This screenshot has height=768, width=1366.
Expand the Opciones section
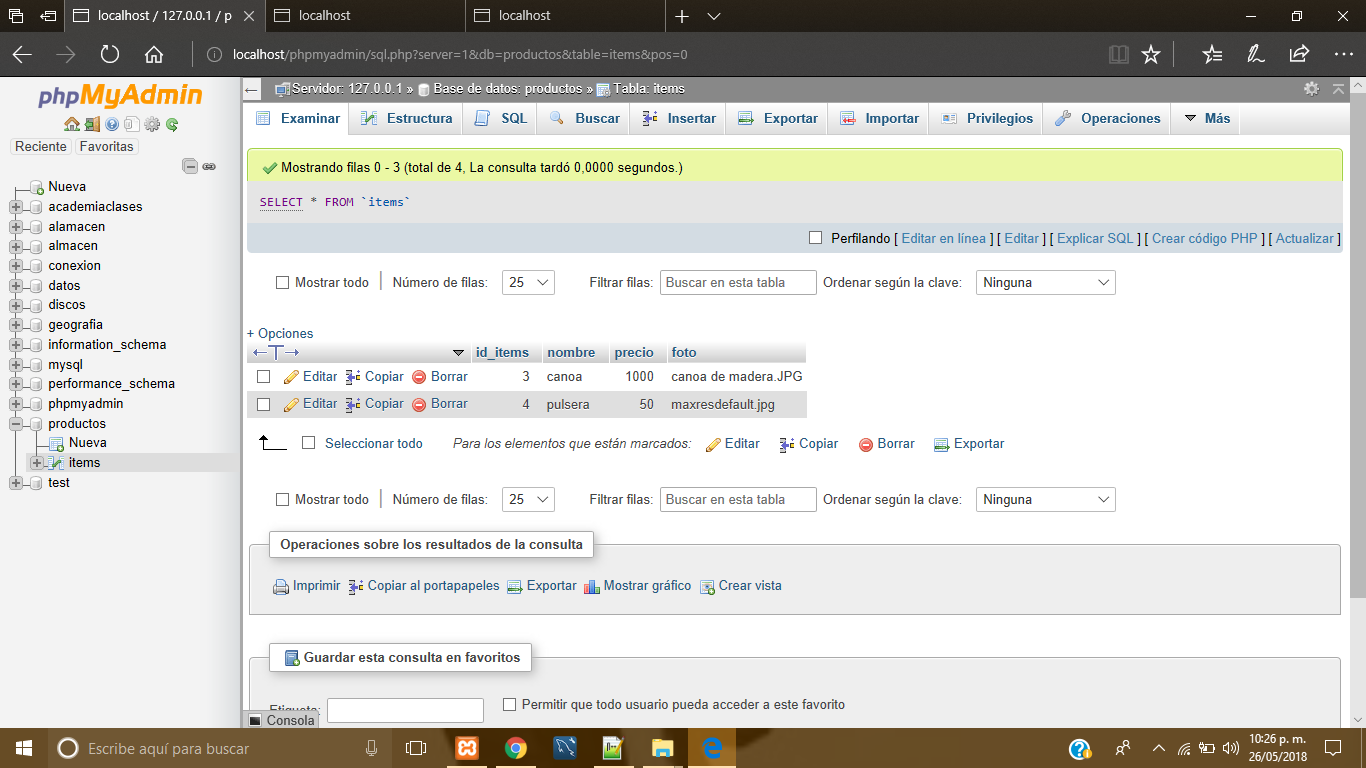pyautogui.click(x=278, y=333)
